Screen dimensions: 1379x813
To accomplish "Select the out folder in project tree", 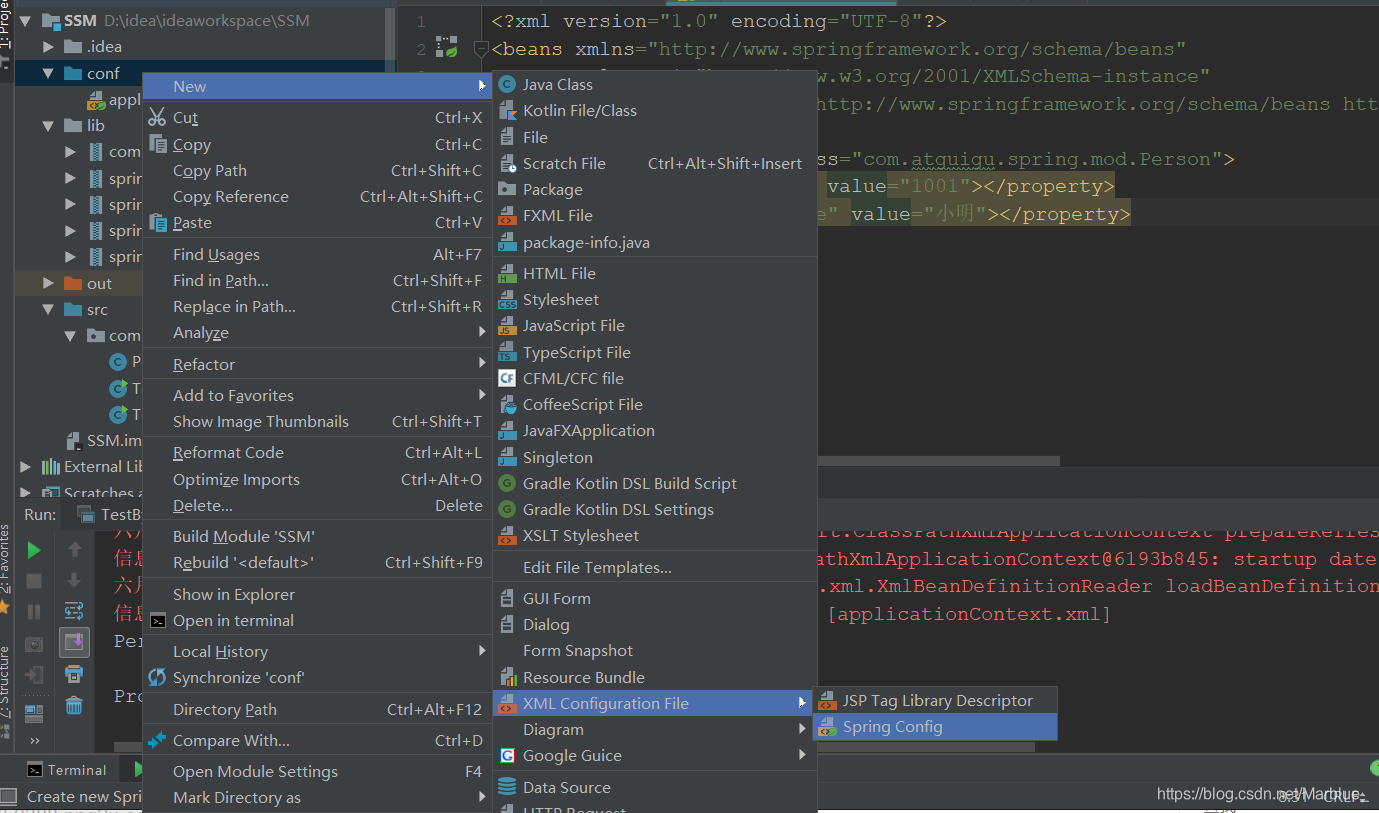I will point(87,283).
